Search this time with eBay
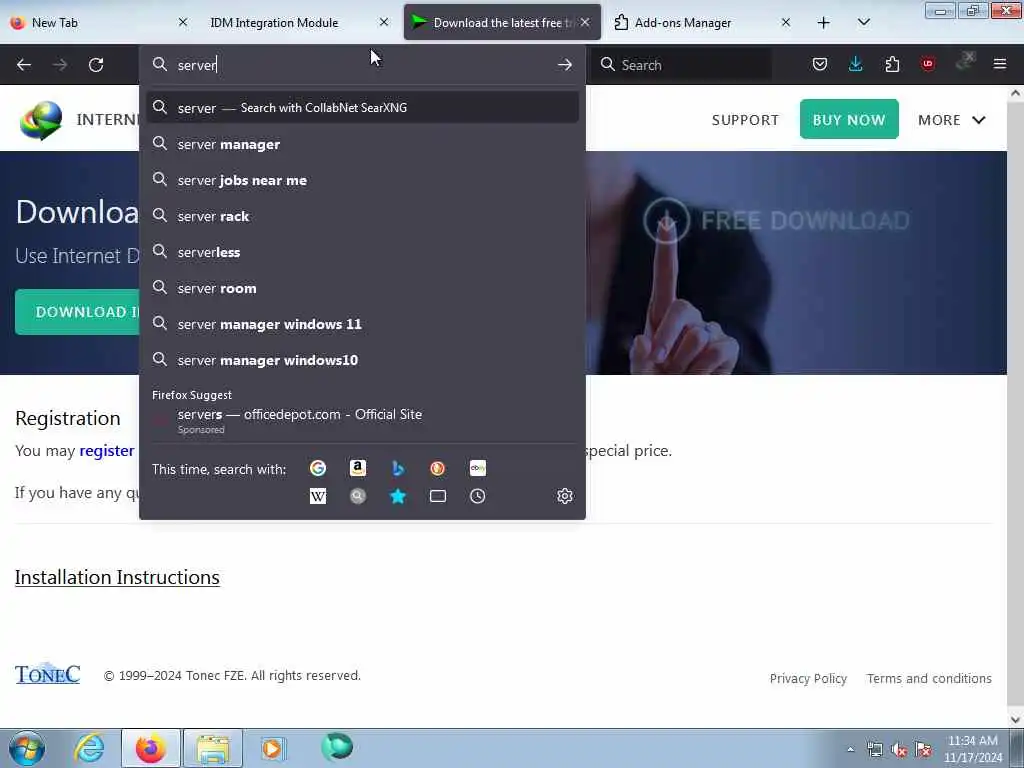This screenshot has height=768, width=1024. pos(477,468)
